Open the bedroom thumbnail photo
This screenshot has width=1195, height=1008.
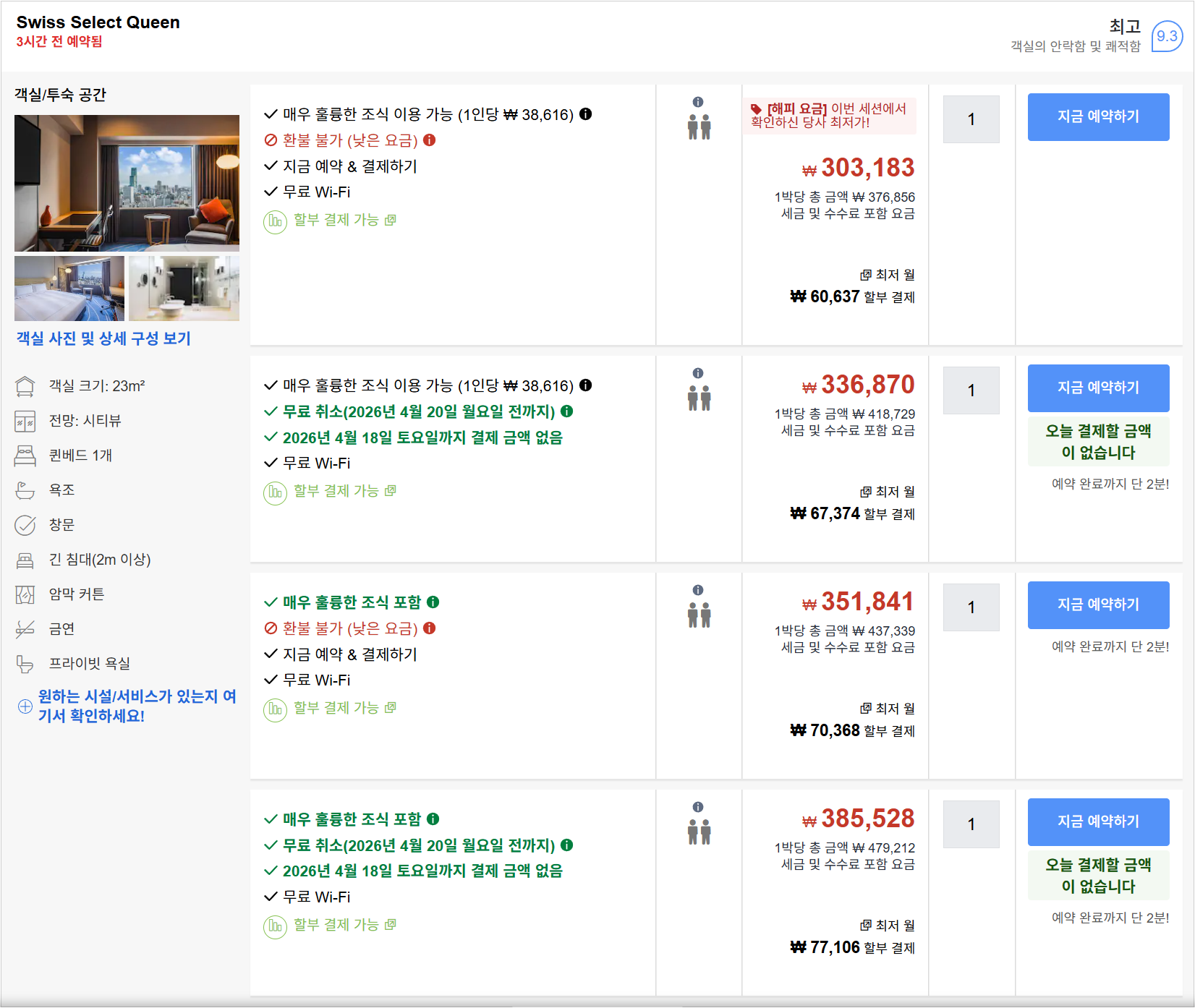69,289
